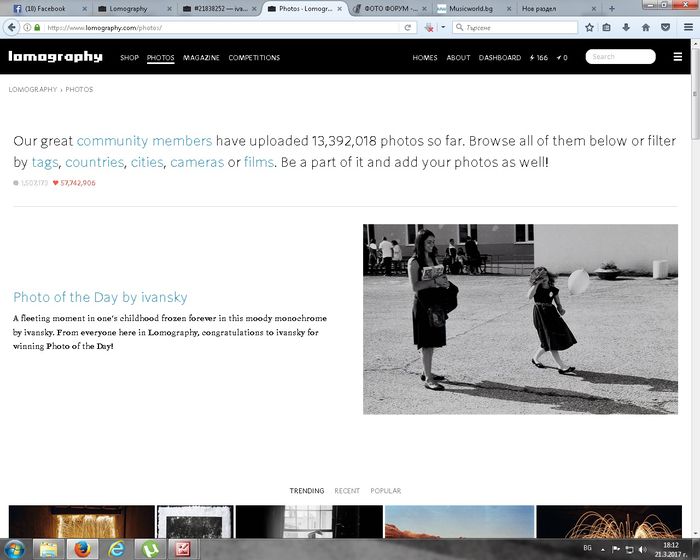
Task: Filter photos by cameras link
Action: [x=197, y=161]
